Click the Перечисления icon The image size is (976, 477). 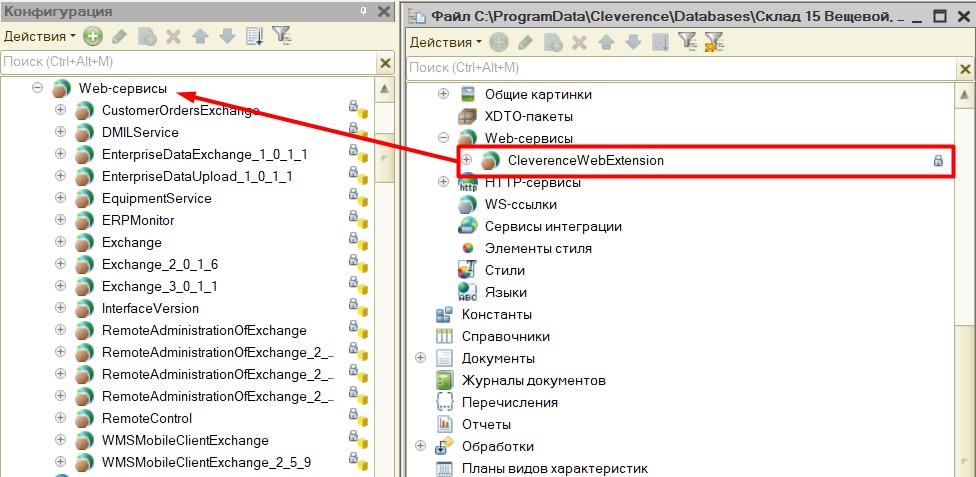(x=444, y=402)
